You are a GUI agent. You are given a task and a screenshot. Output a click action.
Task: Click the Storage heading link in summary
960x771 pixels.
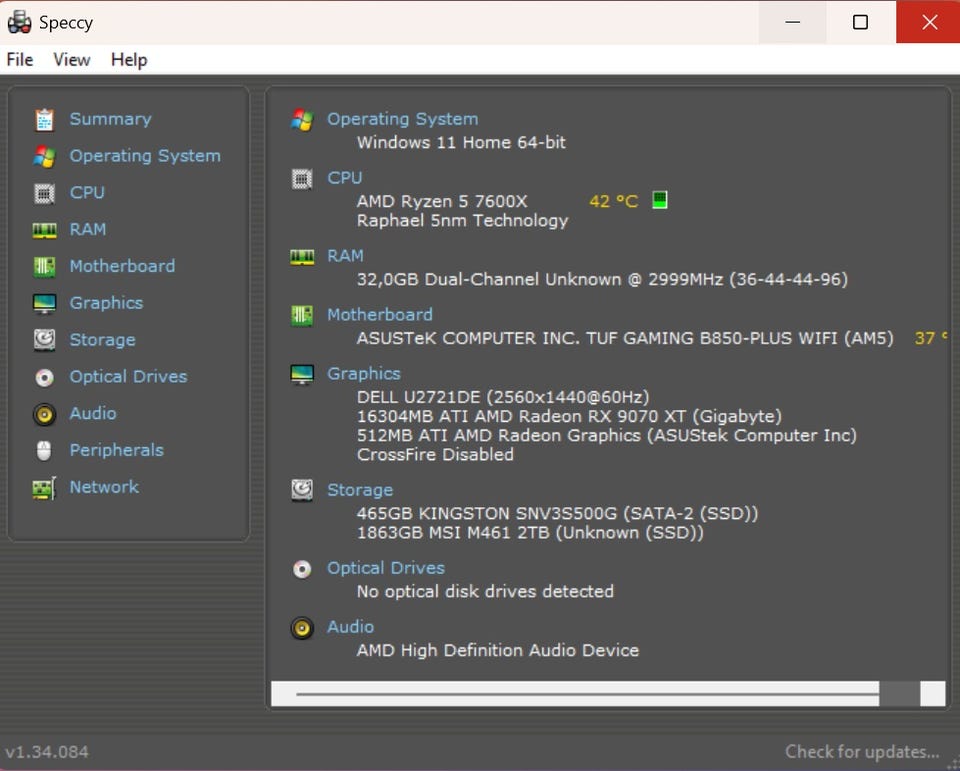pyautogui.click(x=360, y=490)
